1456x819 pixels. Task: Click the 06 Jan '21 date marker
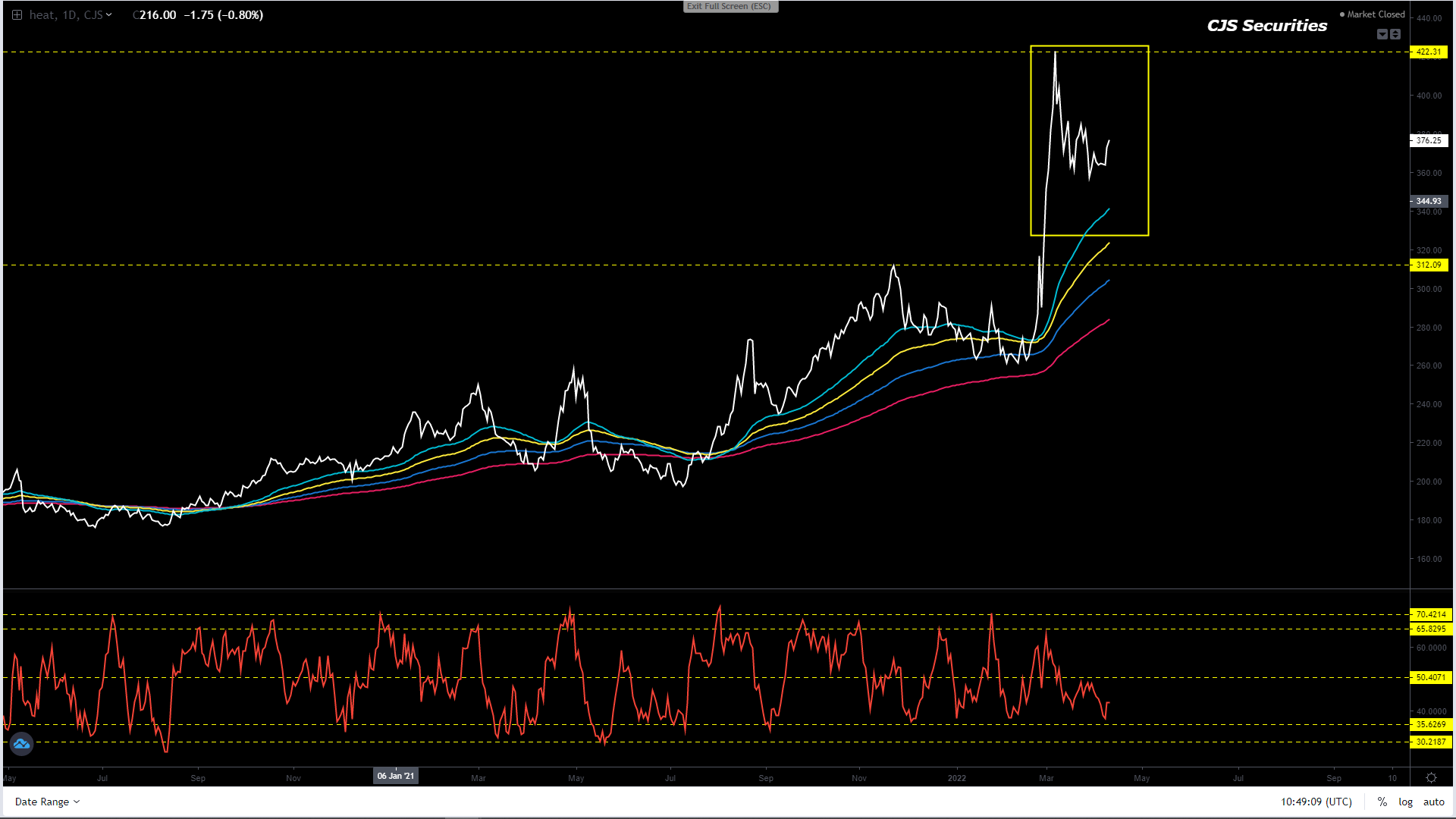(396, 776)
